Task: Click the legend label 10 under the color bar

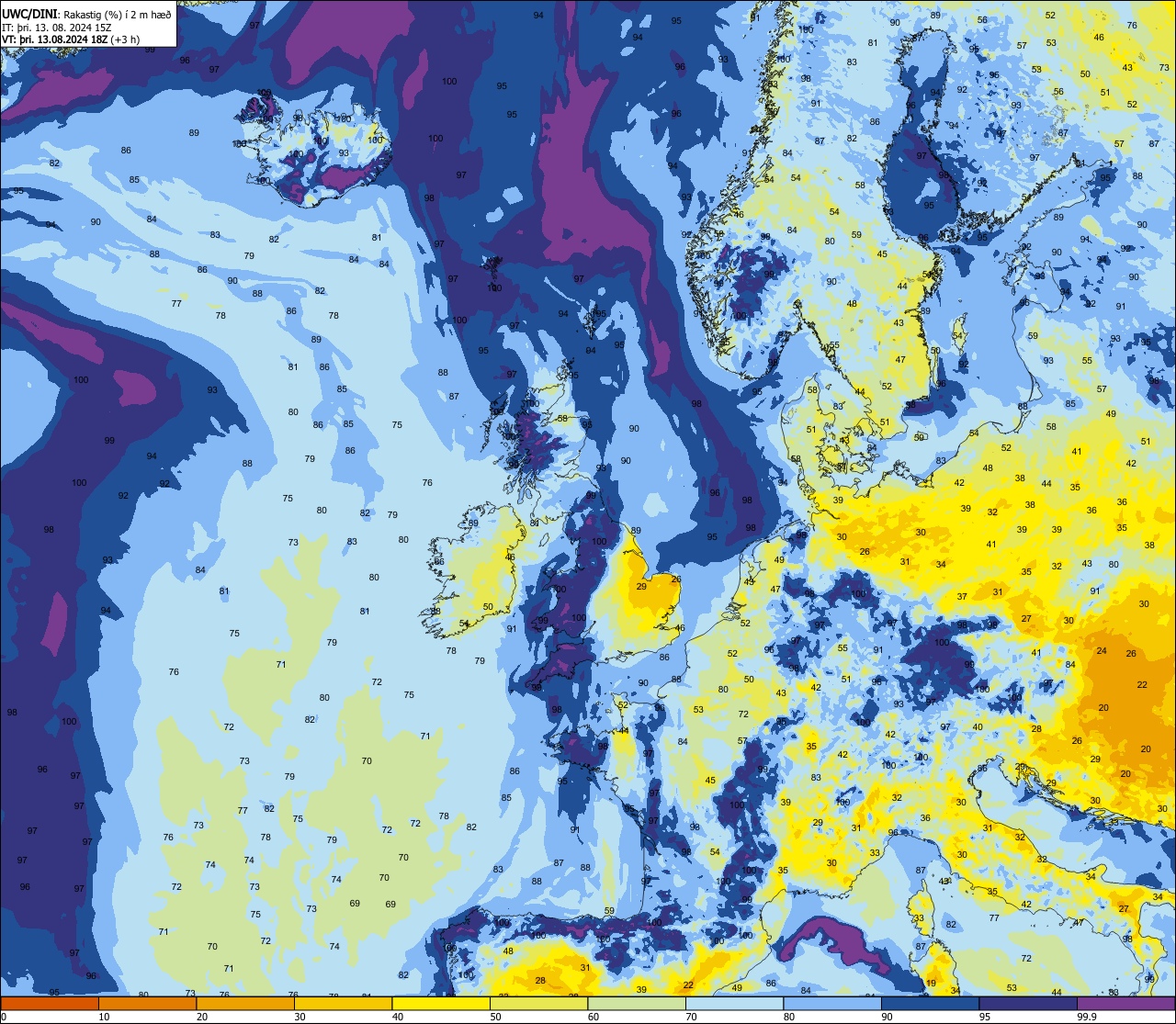Action: click(104, 1017)
